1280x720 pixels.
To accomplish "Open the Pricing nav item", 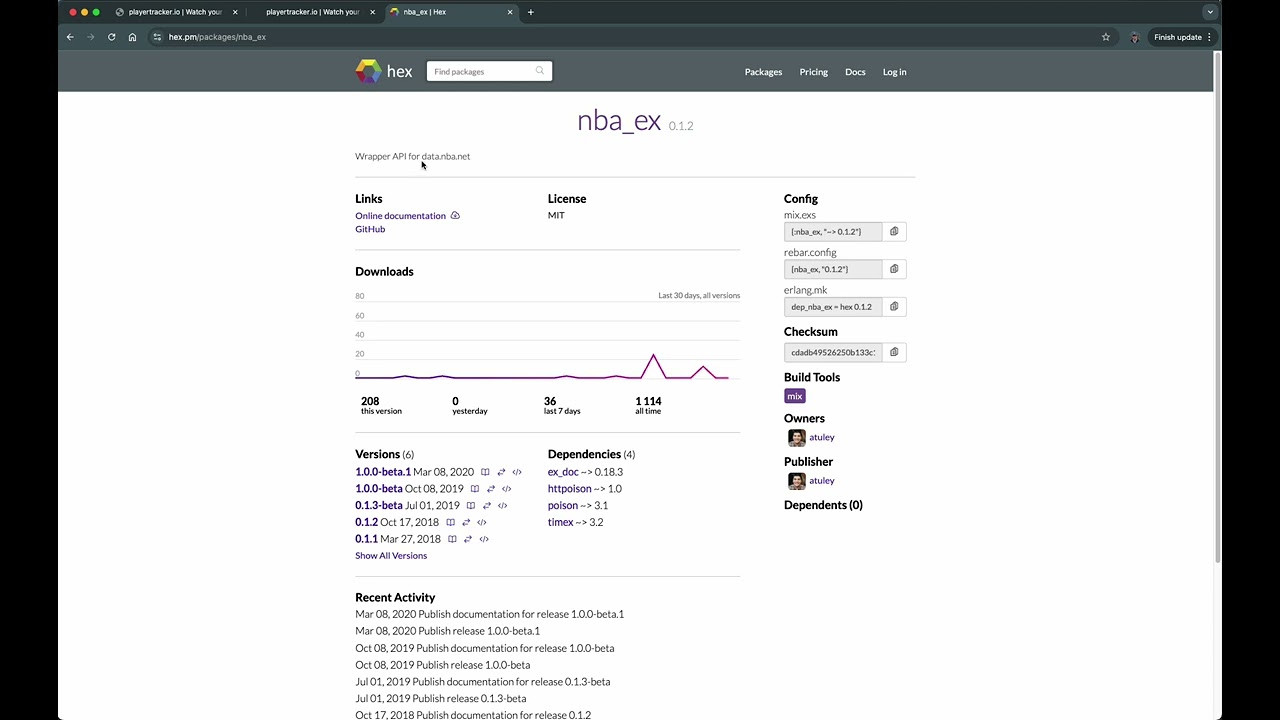I will [813, 72].
